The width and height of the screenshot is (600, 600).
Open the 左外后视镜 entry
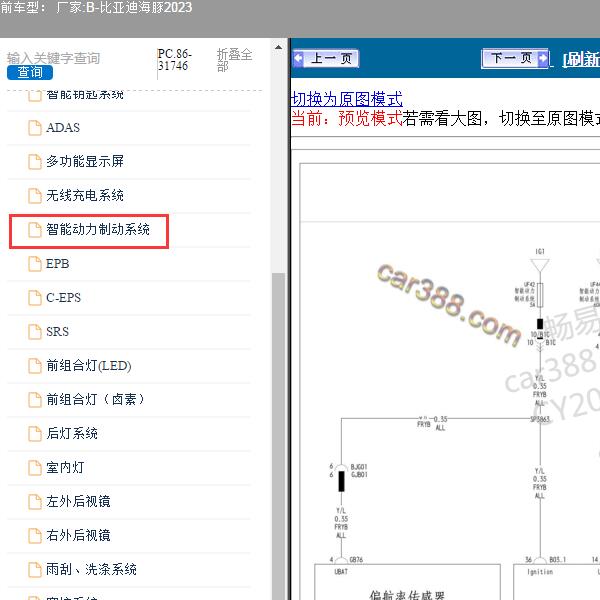78,502
